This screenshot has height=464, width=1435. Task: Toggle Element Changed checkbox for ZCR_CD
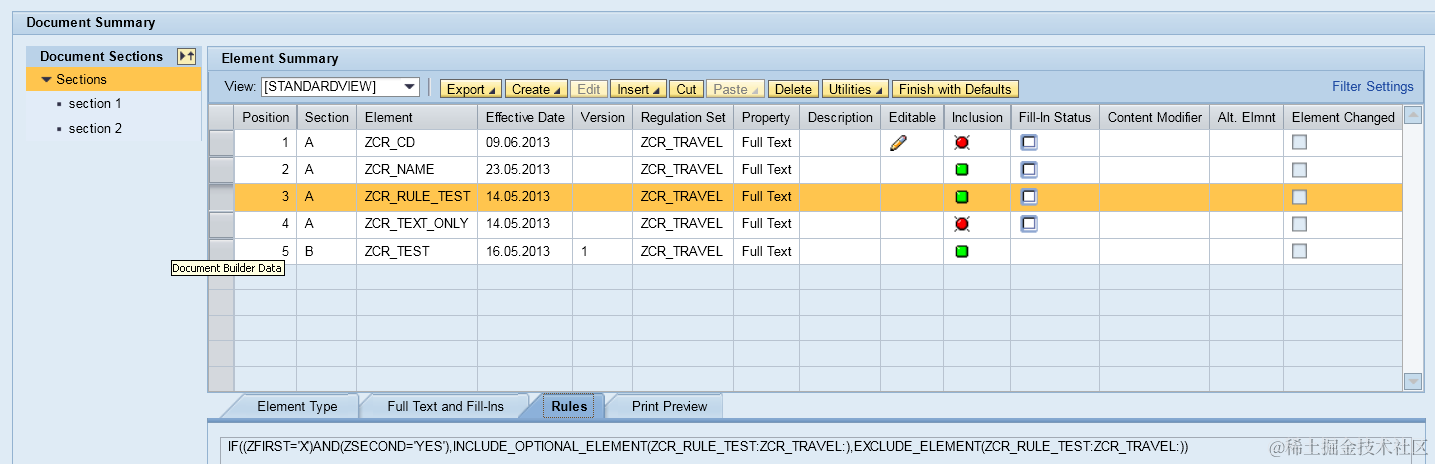click(x=1299, y=143)
